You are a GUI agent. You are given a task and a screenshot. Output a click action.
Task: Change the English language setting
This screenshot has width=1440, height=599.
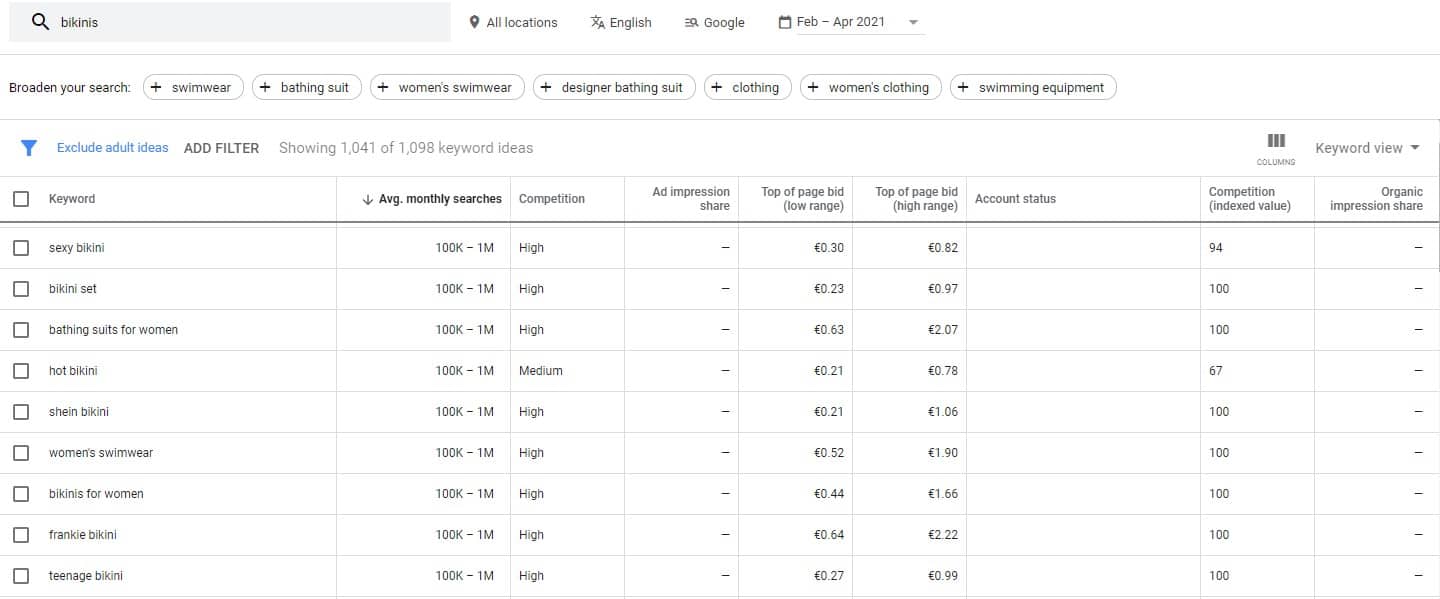[x=621, y=22]
